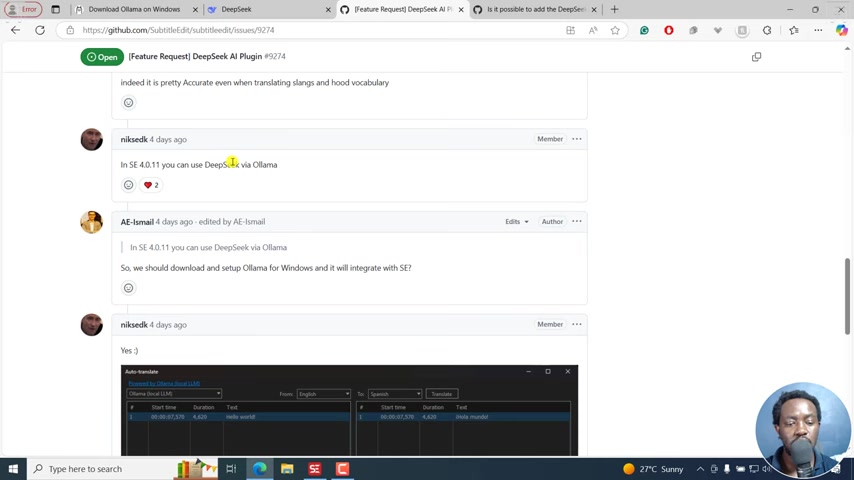Click the Author badge

552,221
